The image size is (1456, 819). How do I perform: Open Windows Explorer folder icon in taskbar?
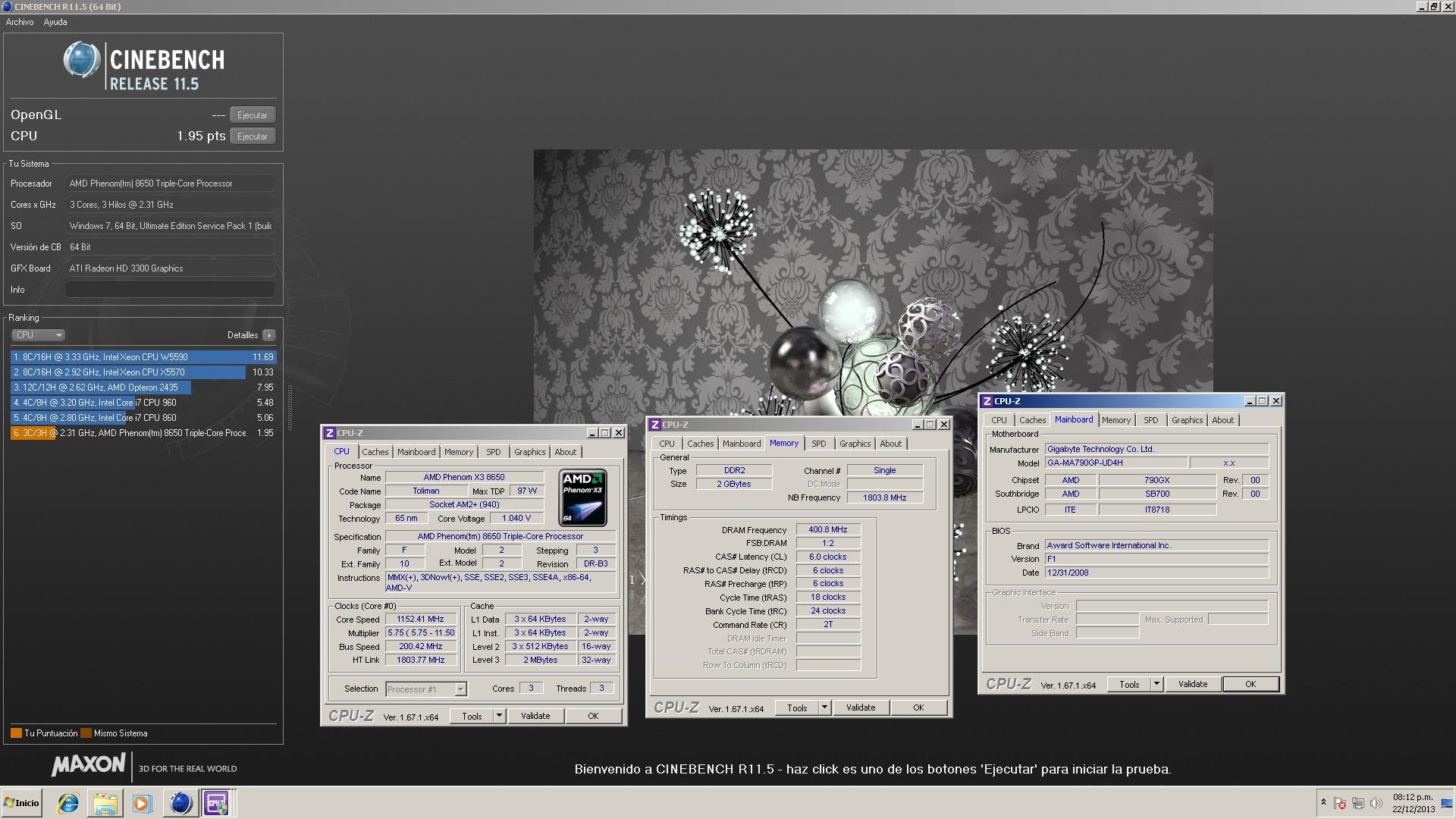[105, 803]
